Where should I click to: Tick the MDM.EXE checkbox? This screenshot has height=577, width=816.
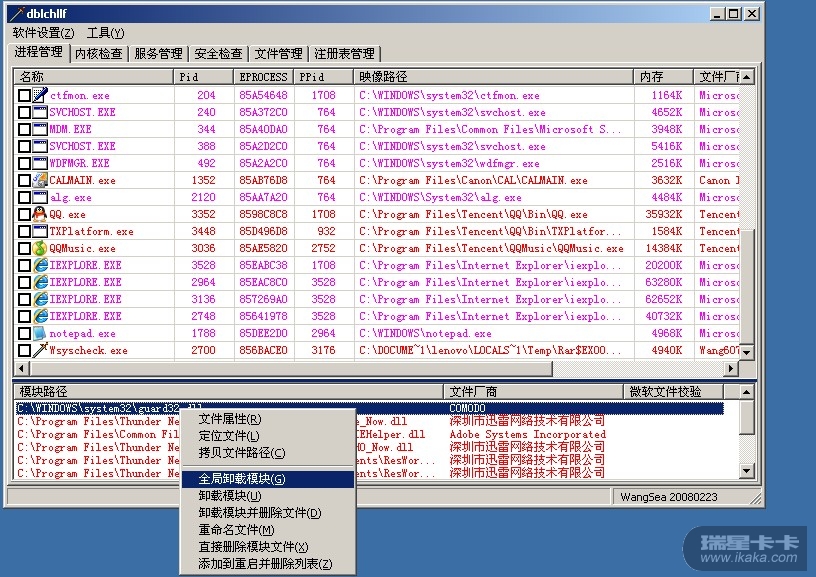click(x=24, y=130)
